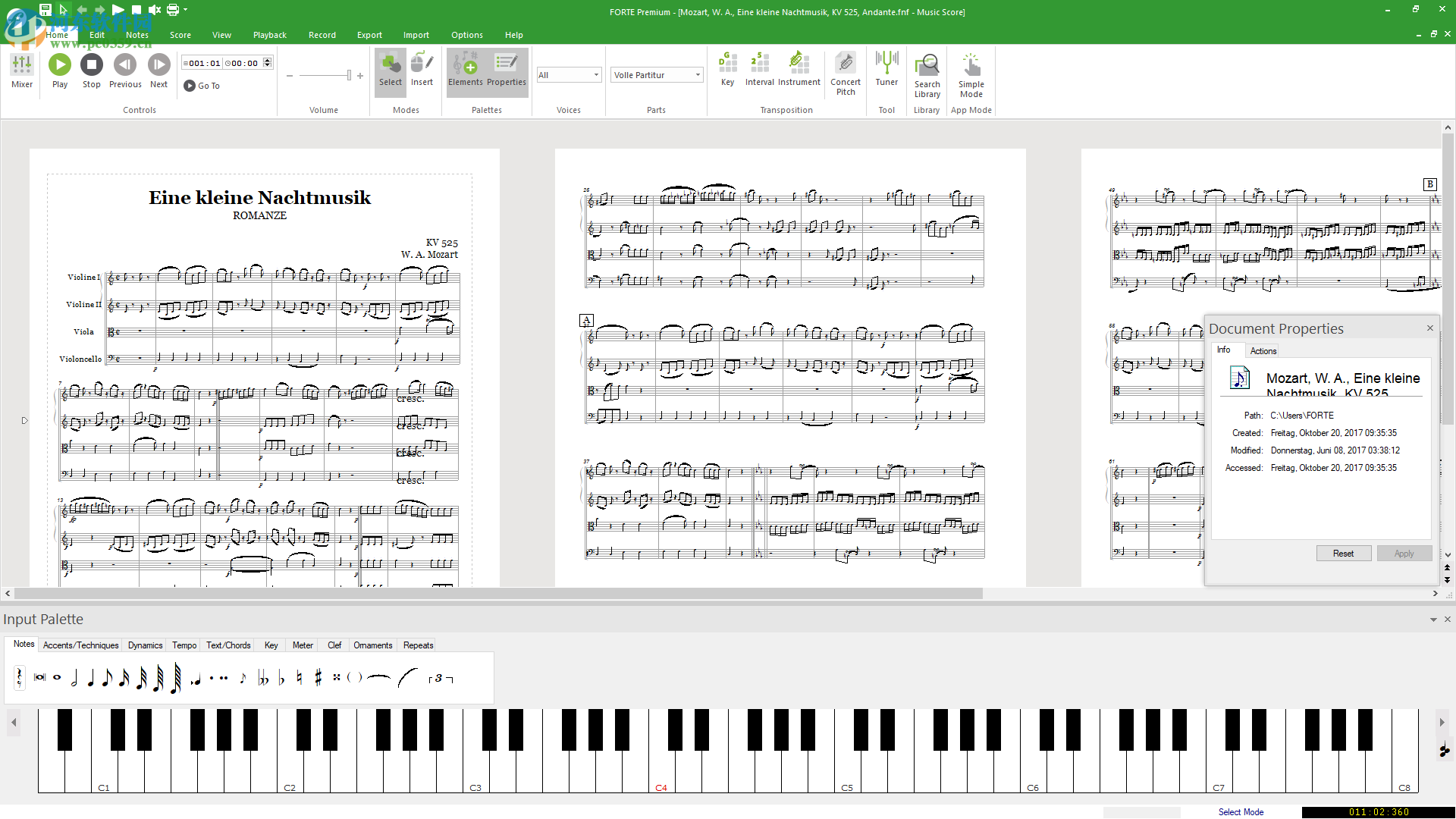This screenshot has width=1456, height=819.
Task: Toggle visibility of Input Palette panel
Action: (x=1433, y=619)
